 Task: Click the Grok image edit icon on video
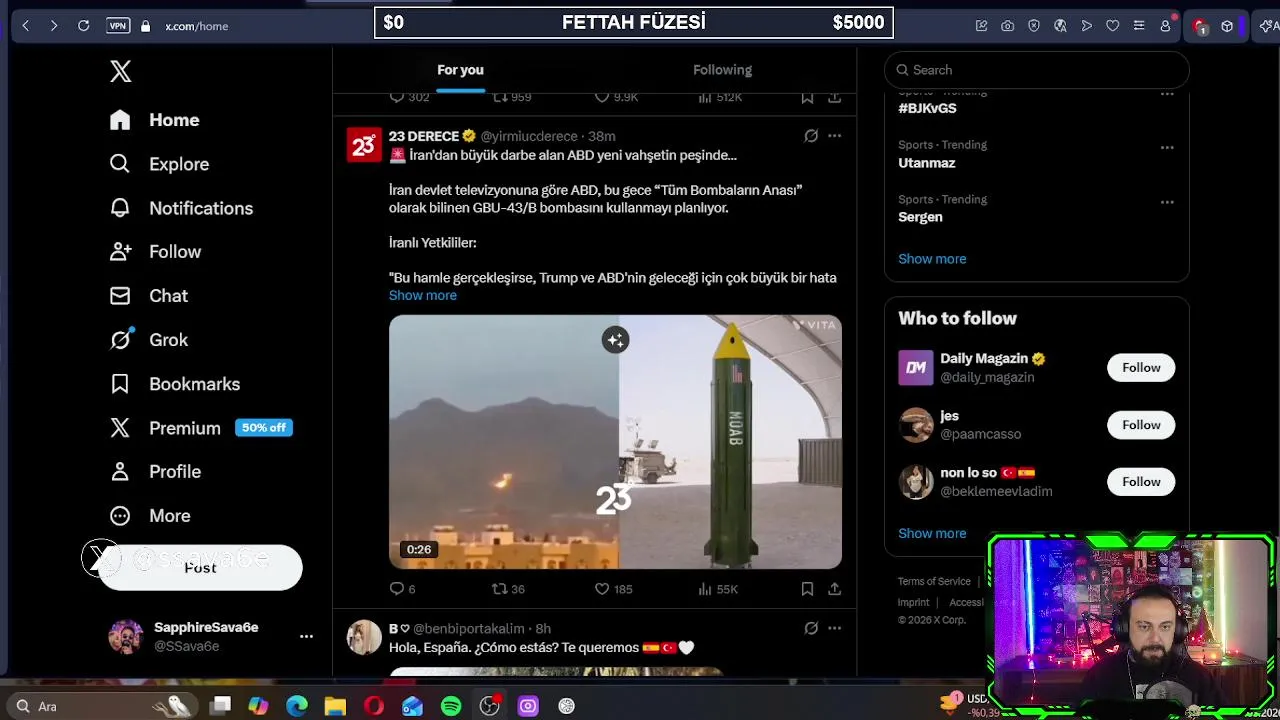pyautogui.click(x=615, y=340)
